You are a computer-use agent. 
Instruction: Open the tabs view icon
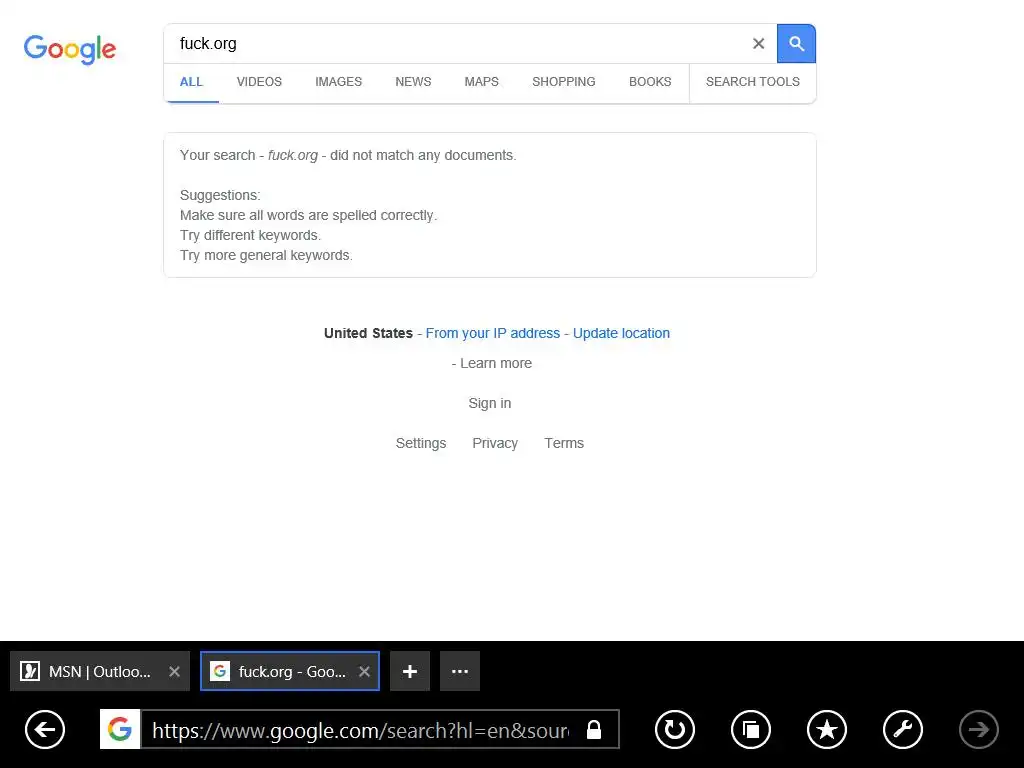[750, 729]
